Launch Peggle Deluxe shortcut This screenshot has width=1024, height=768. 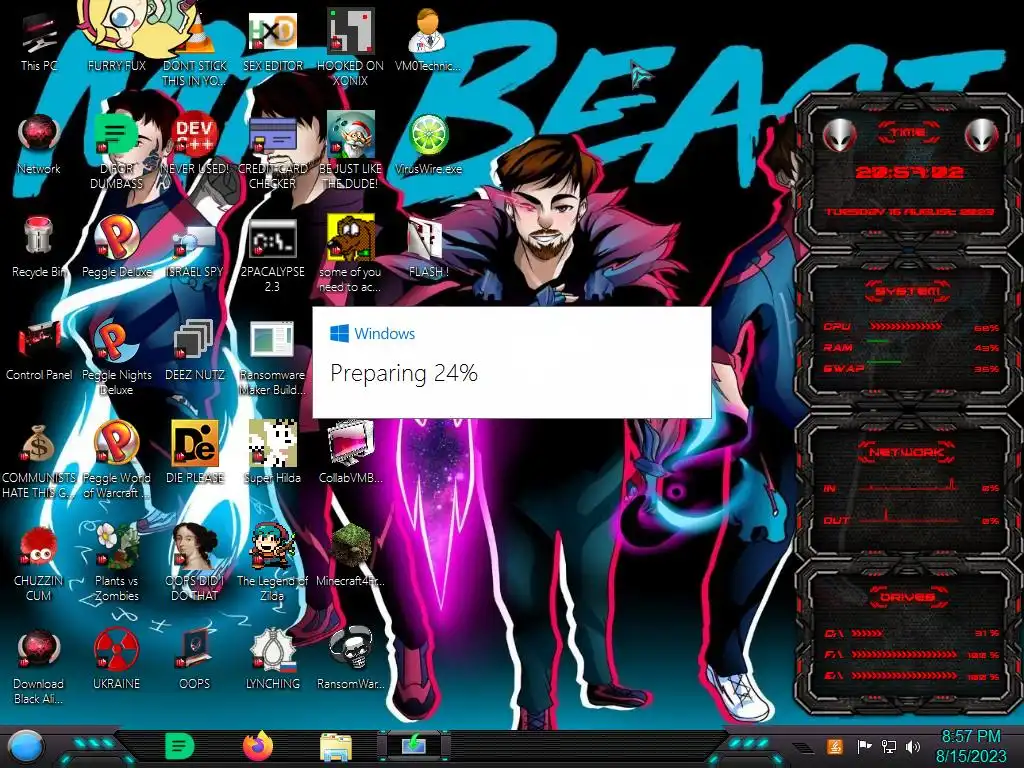[x=116, y=247]
